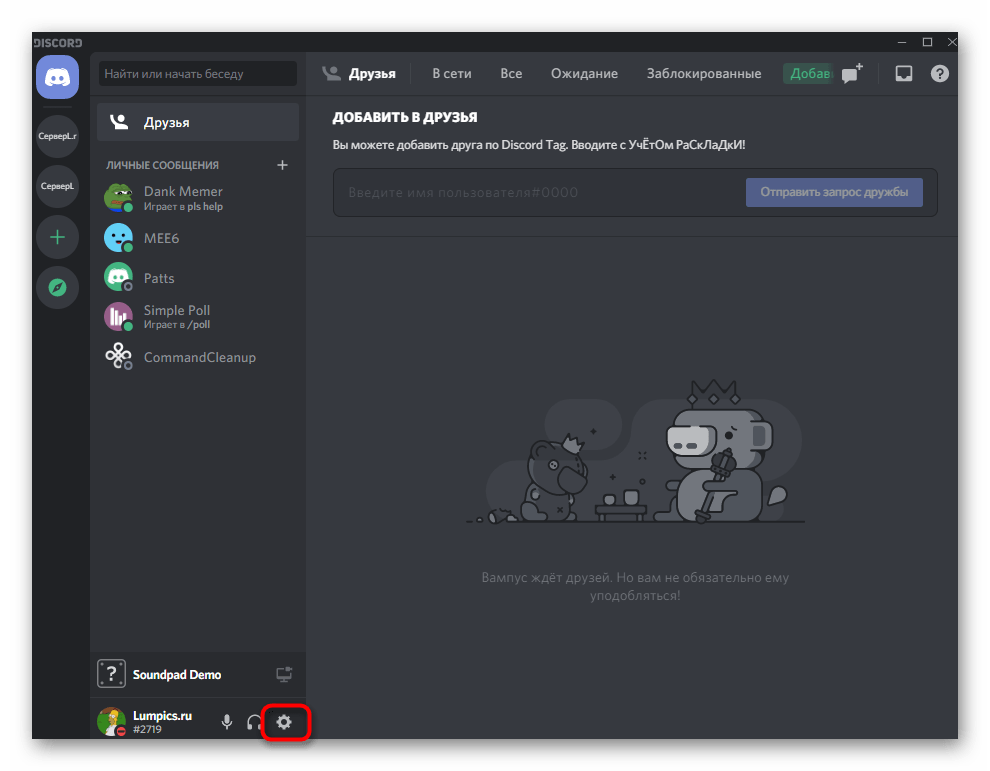990x771 pixels.
Task: Click the Найти или начать беседу search box
Action: [198, 73]
